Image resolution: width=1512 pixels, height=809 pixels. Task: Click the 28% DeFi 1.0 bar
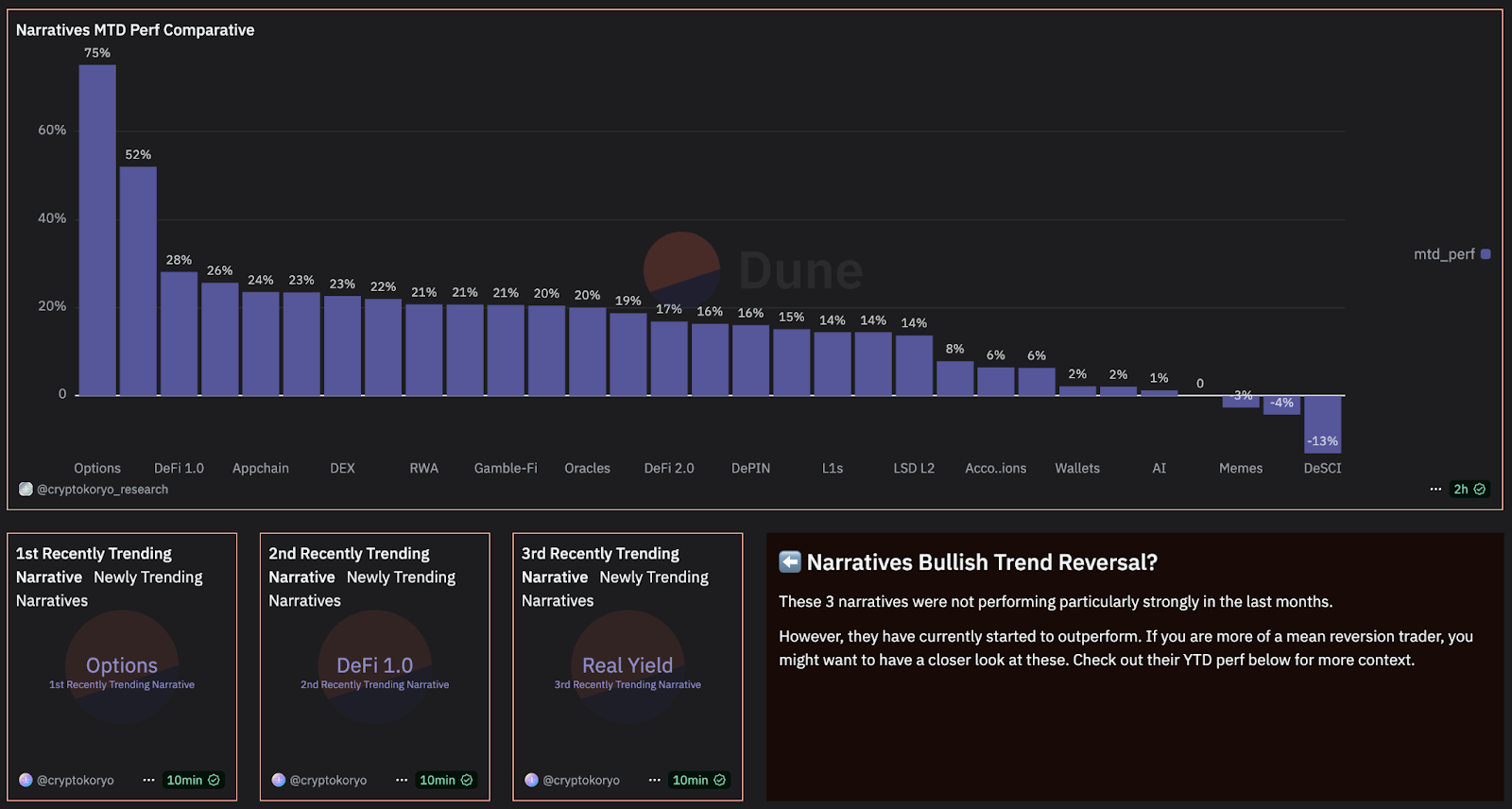coord(179,334)
